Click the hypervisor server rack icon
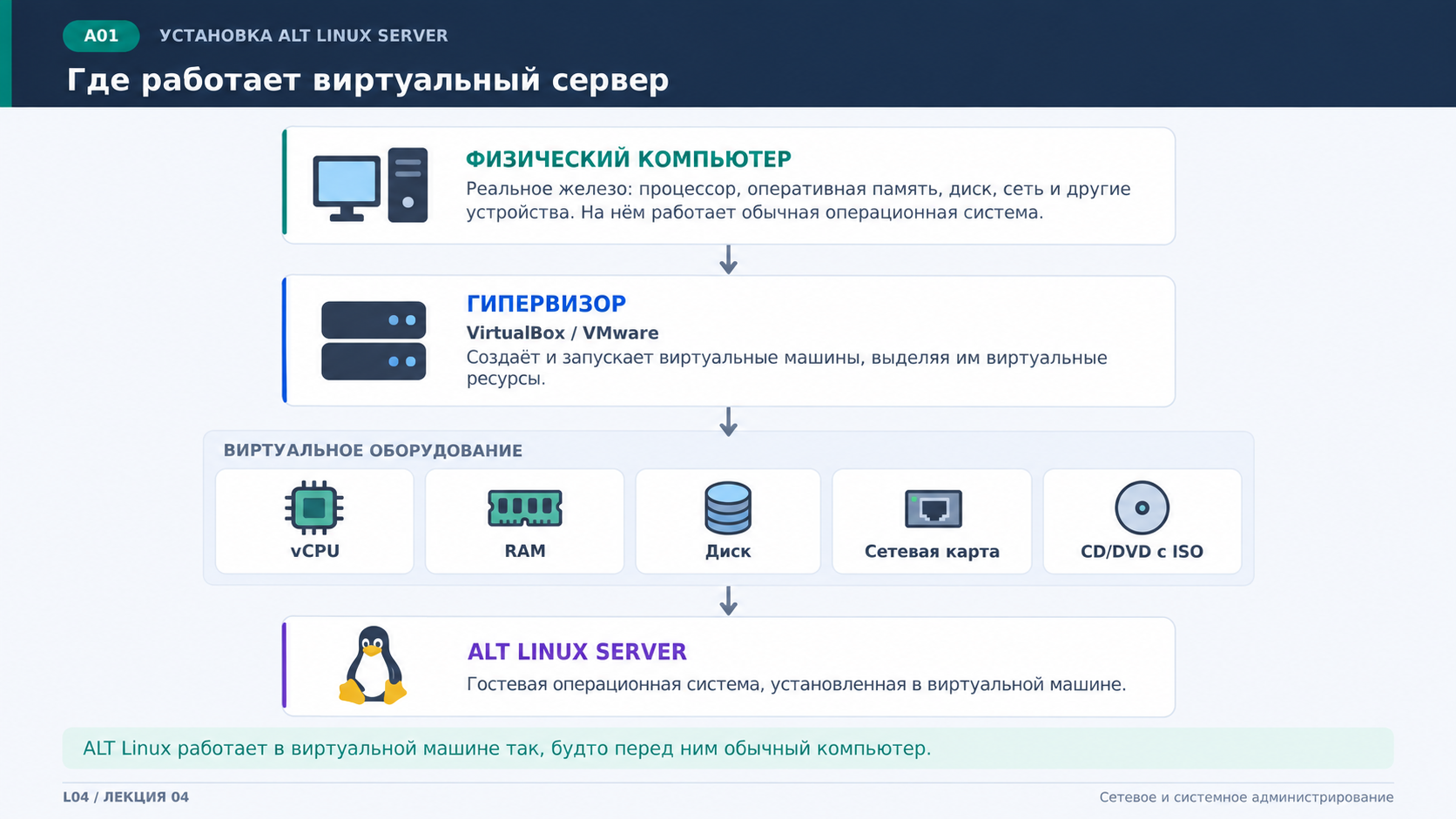Viewport: 1456px width, 819px height. (374, 340)
